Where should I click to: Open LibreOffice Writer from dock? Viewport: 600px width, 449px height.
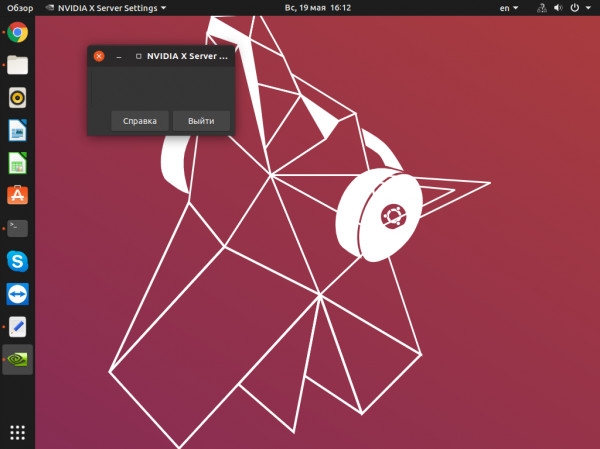click(17, 130)
